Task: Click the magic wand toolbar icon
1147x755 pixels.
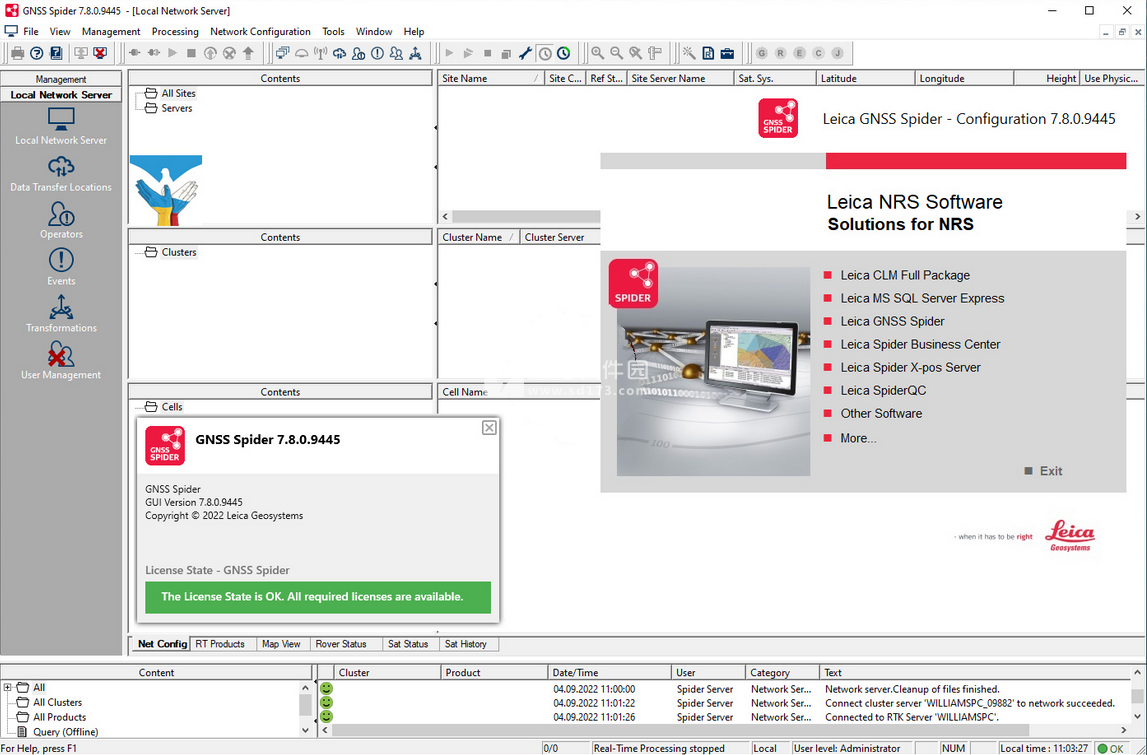Action: pos(689,53)
